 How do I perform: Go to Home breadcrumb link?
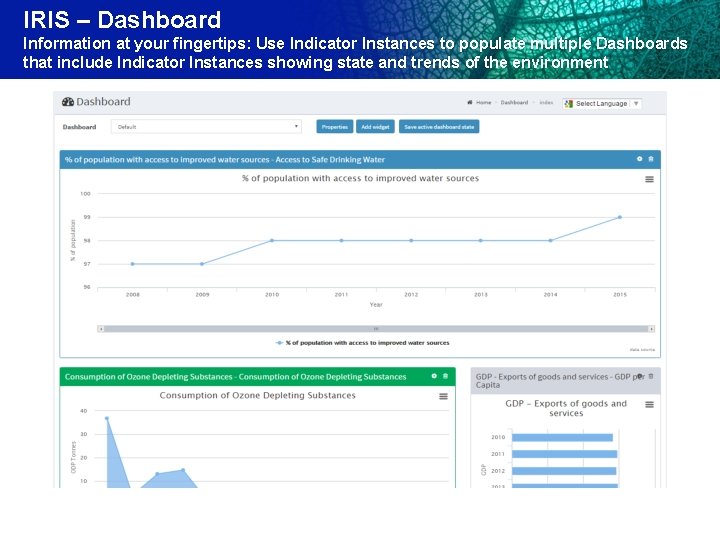pyautogui.click(x=484, y=102)
